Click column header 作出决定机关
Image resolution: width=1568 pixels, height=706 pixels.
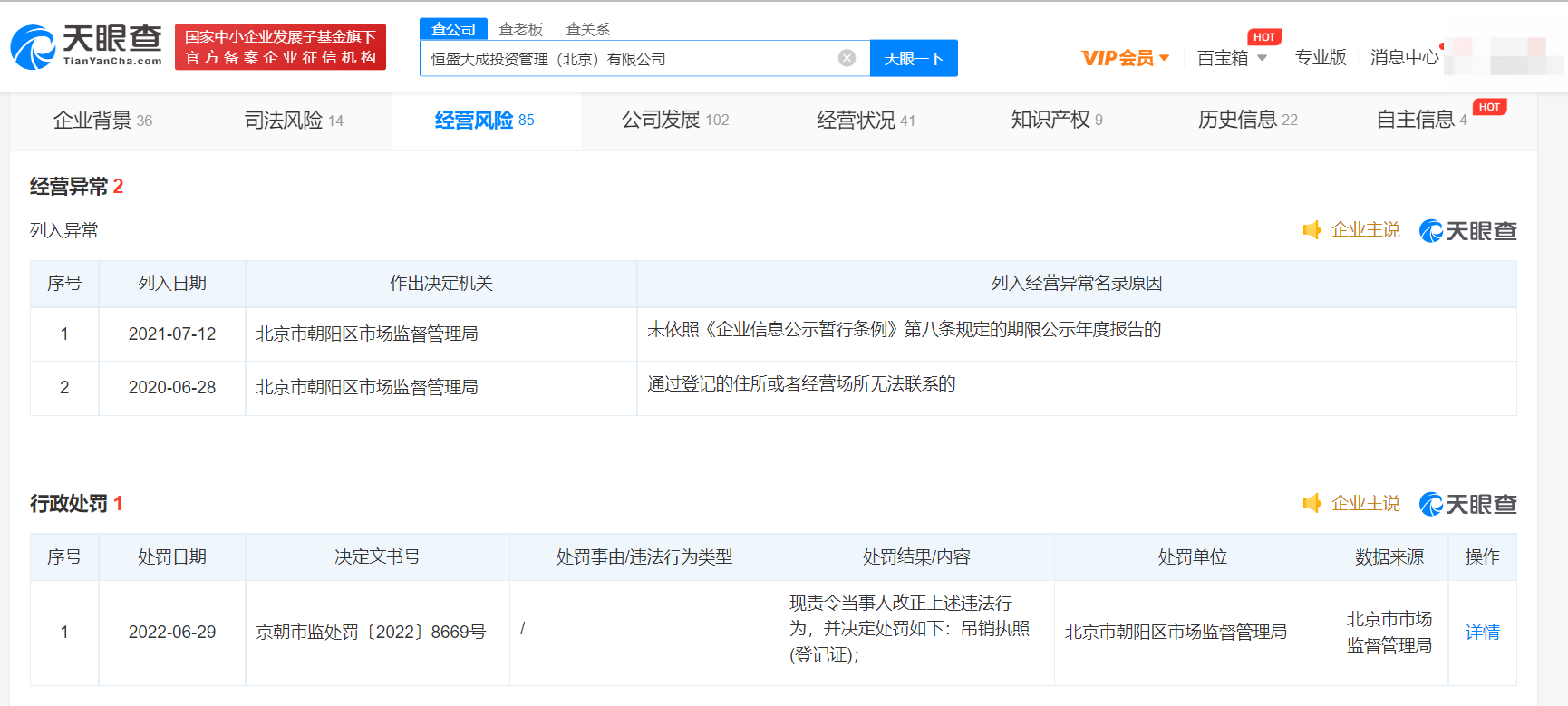tap(441, 284)
